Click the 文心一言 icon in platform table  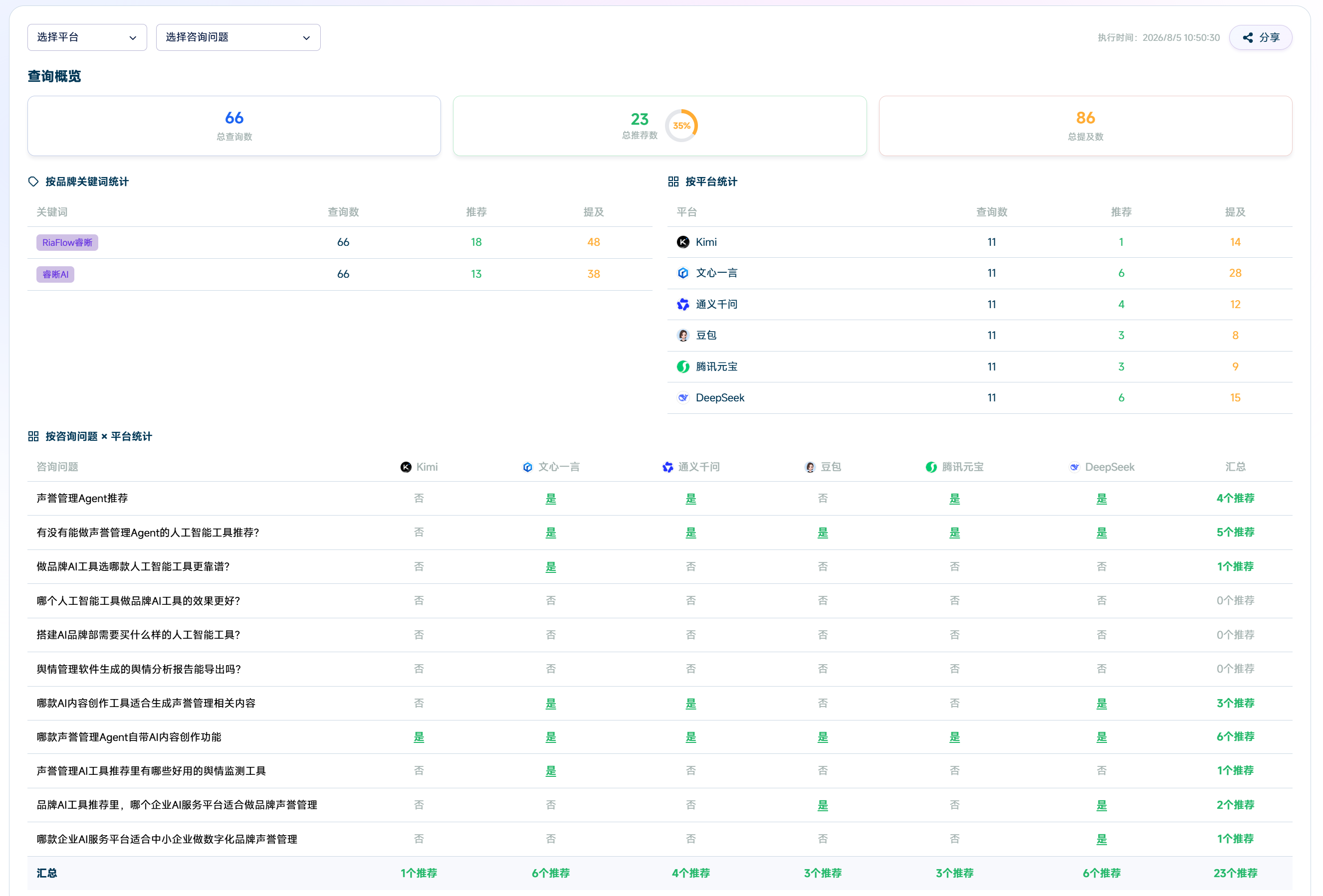683,273
